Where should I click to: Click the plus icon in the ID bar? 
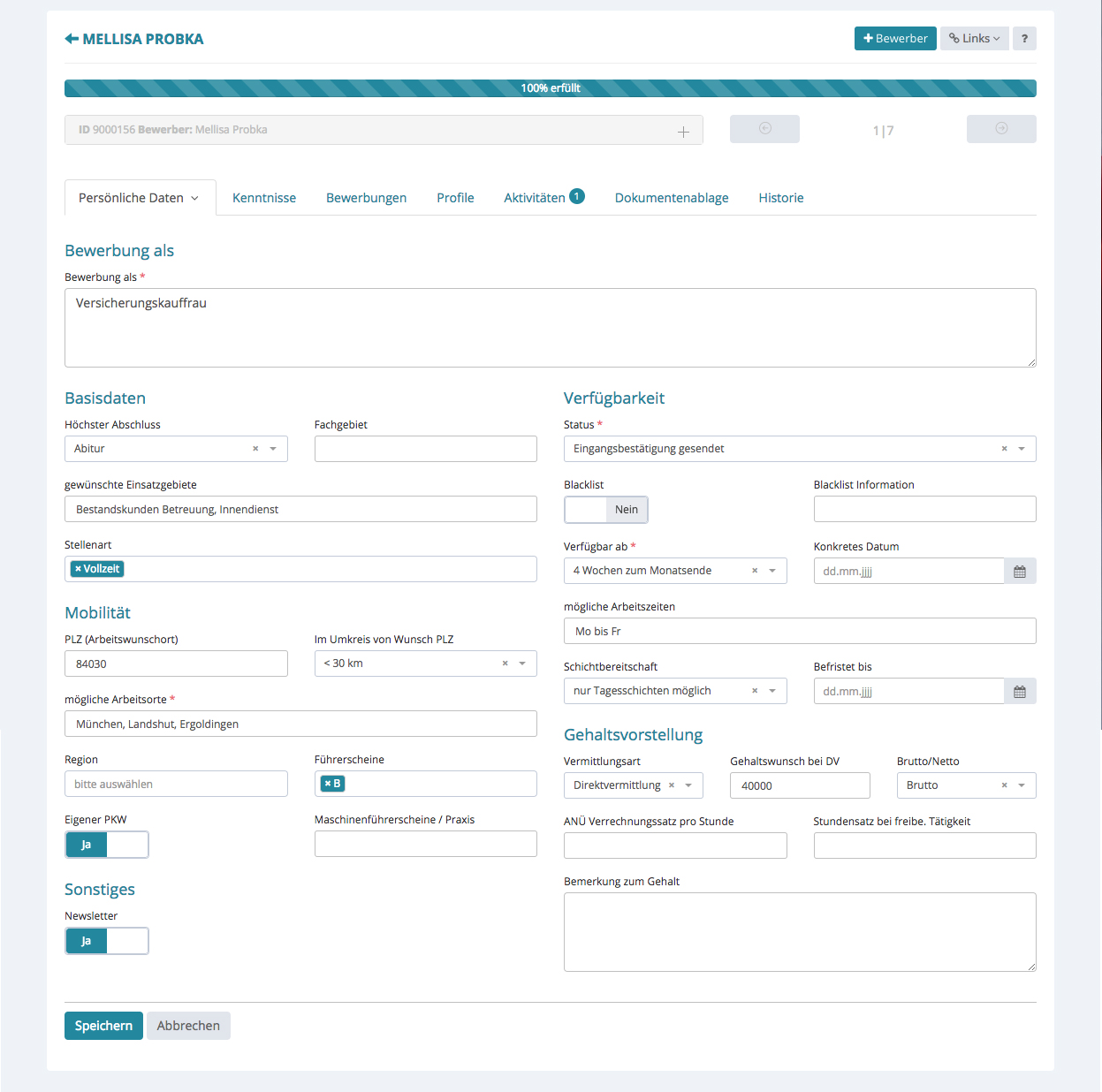(683, 132)
